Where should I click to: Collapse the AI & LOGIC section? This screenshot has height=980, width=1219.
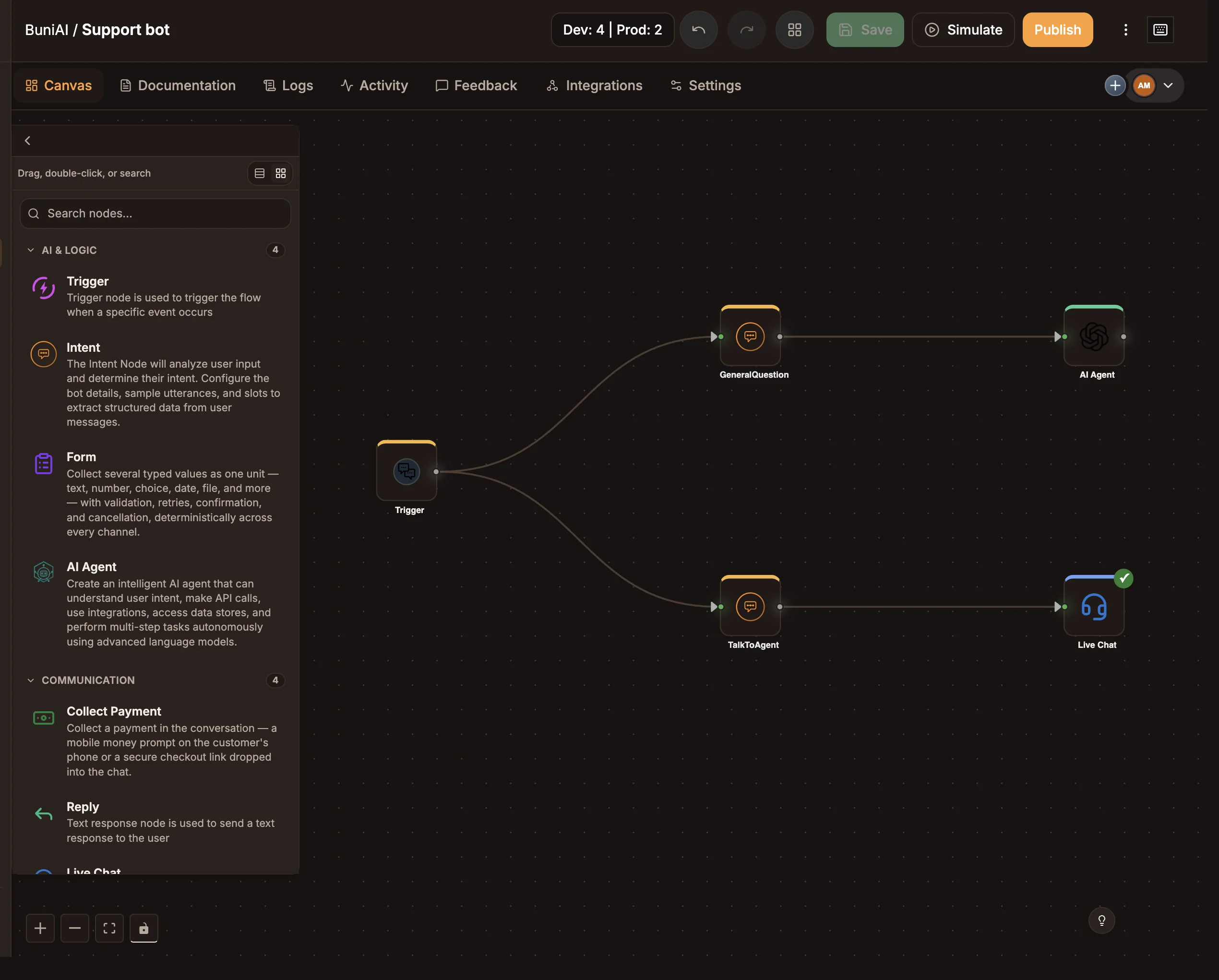tap(31, 250)
